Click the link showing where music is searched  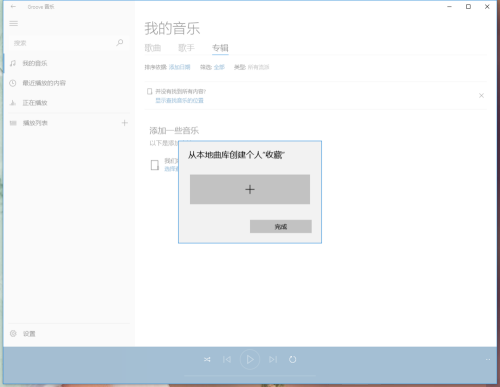point(179,101)
